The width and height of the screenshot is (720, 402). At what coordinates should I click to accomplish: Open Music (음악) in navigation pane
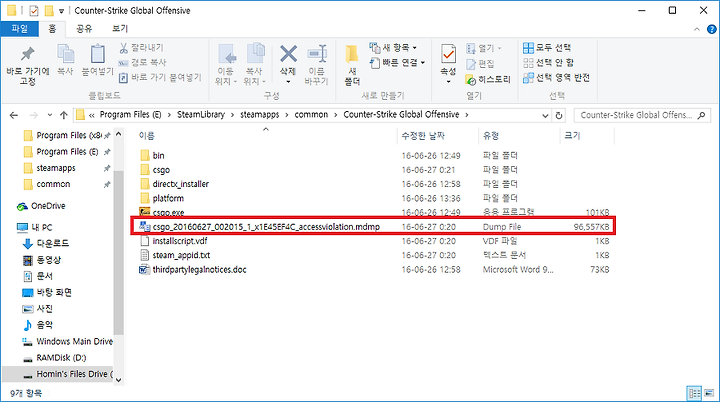click(x=45, y=325)
